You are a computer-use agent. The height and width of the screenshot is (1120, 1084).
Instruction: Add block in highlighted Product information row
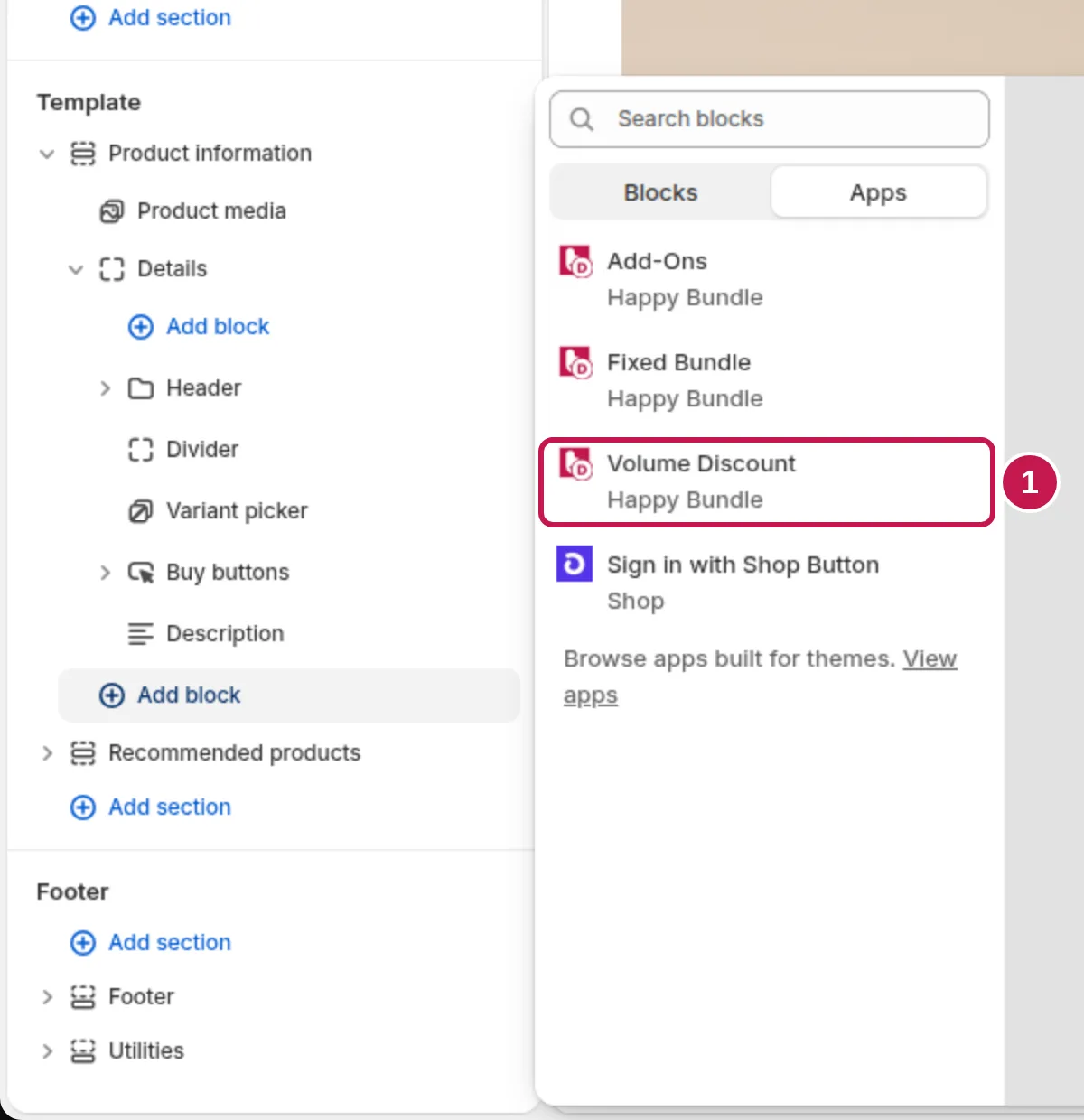pos(289,695)
